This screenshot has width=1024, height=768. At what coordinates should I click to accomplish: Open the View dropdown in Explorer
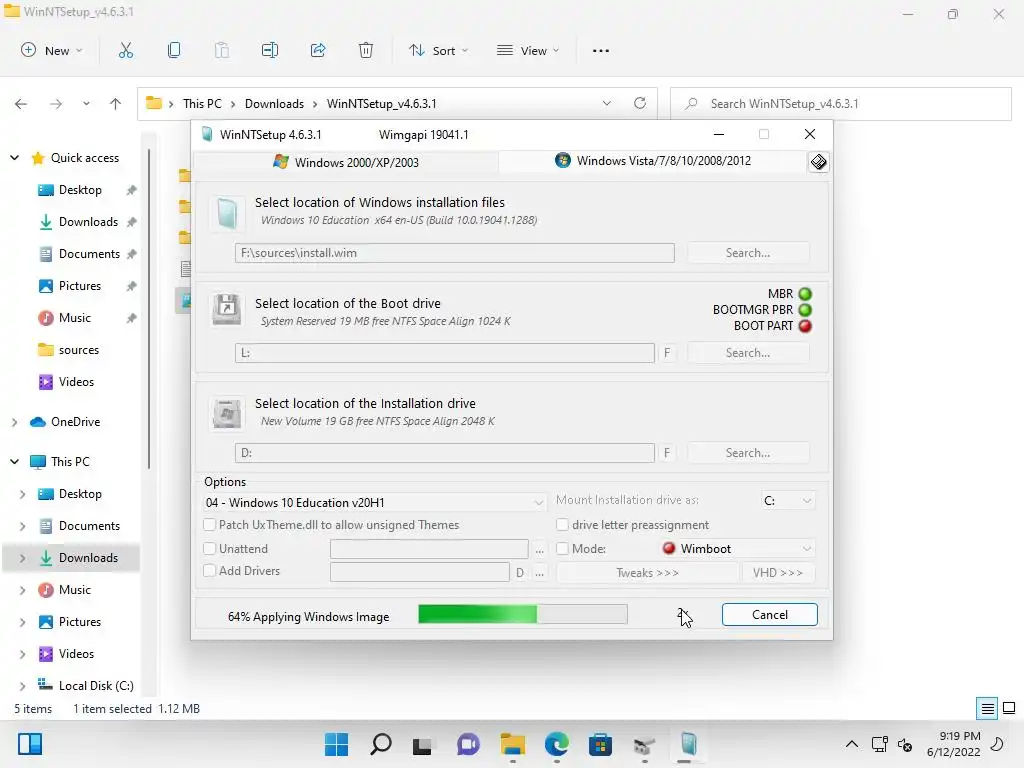528,50
